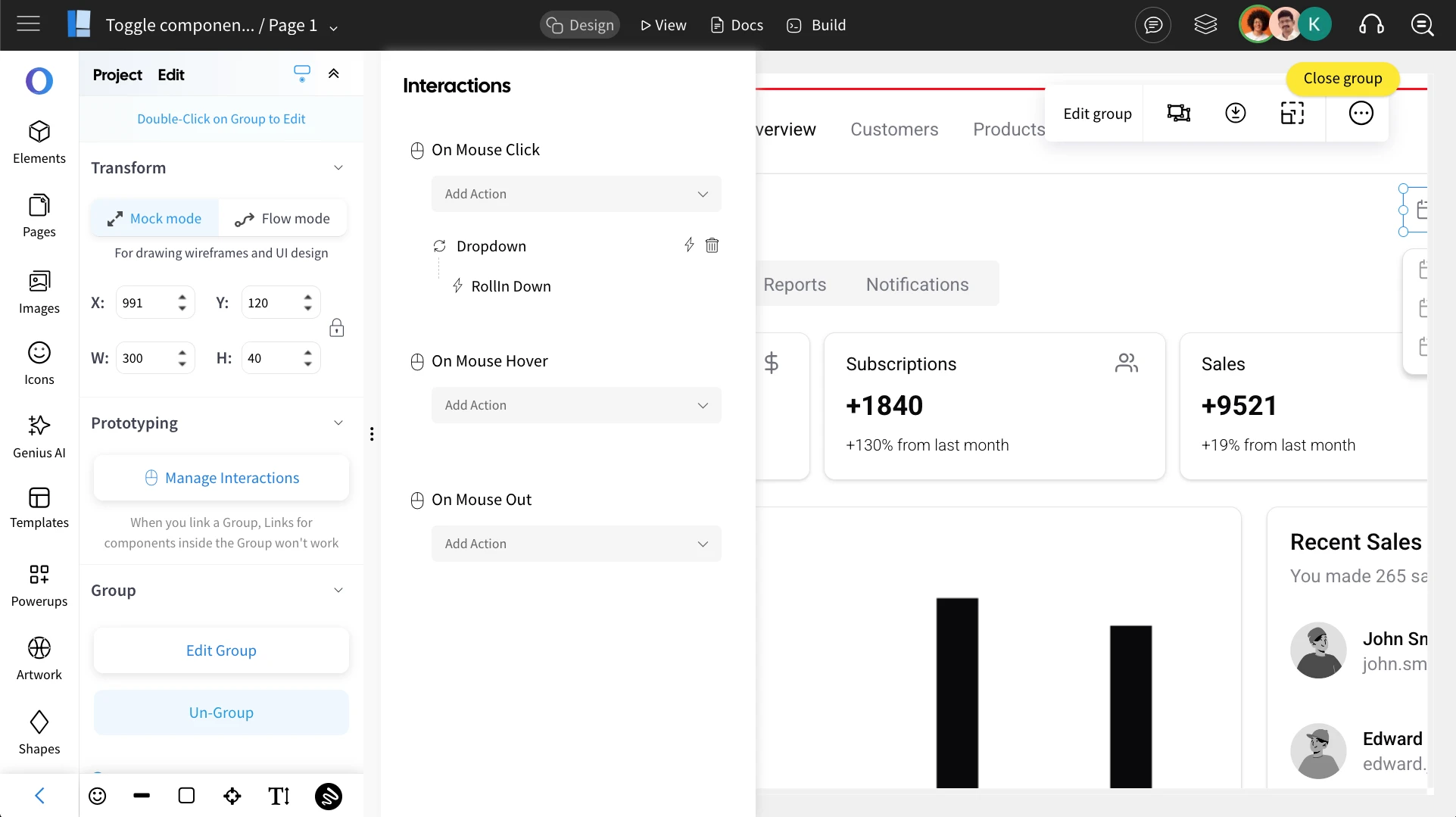Click the app logo next to project title

(79, 24)
